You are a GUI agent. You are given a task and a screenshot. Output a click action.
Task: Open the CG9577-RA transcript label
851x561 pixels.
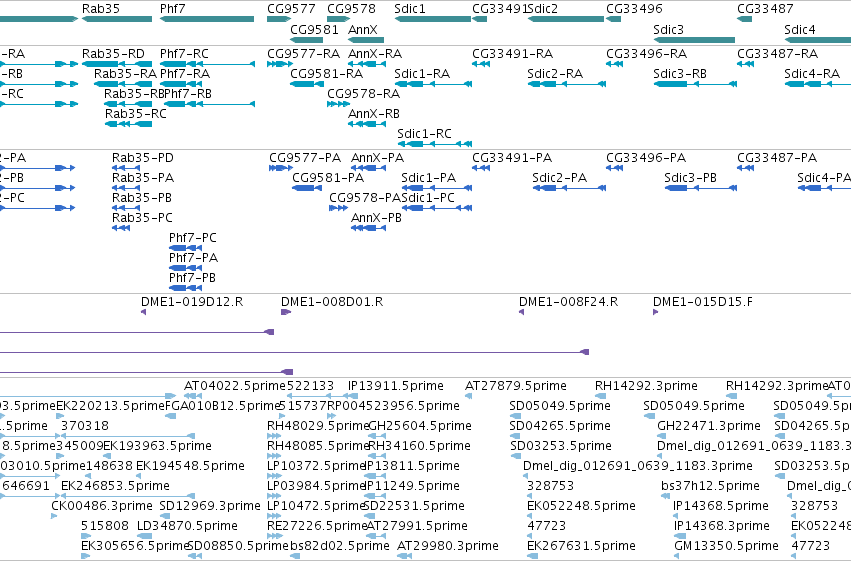tap(303, 54)
